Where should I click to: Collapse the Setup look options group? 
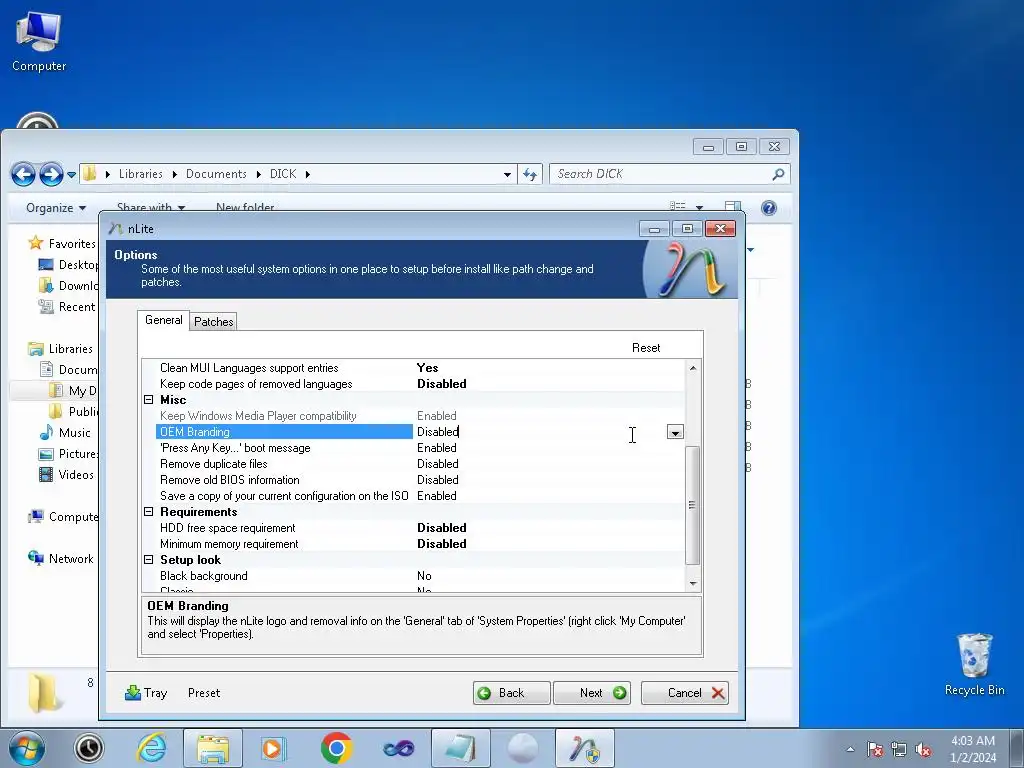click(x=148, y=560)
